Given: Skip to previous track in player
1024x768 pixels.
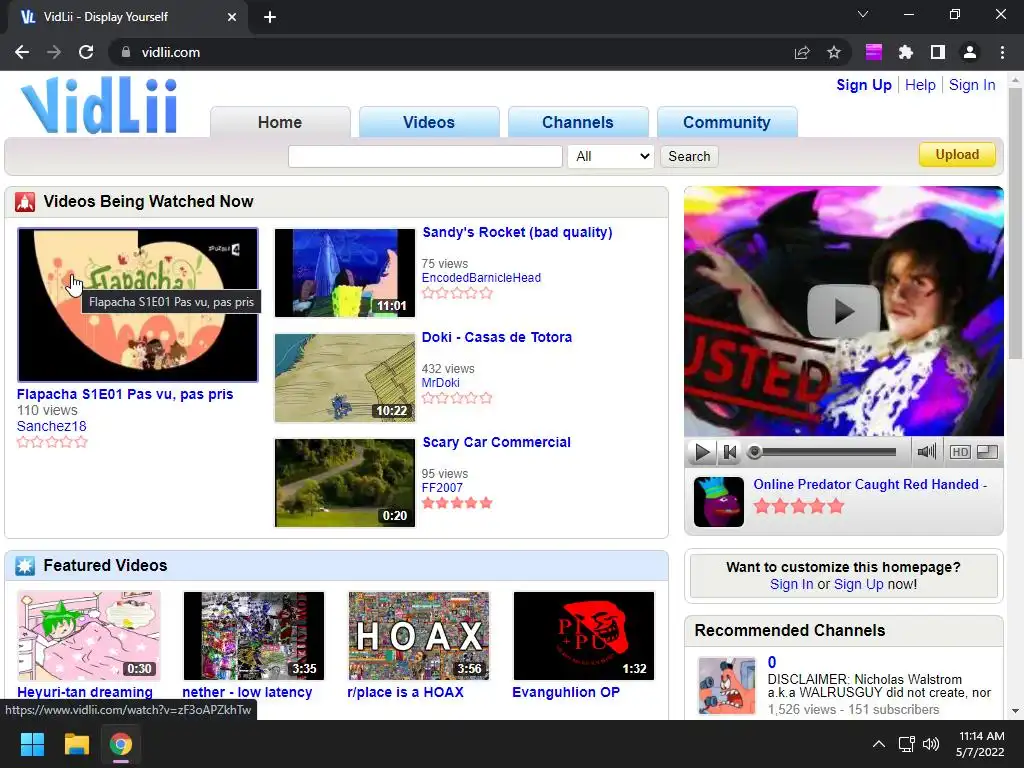Looking at the screenshot, I should [729, 452].
